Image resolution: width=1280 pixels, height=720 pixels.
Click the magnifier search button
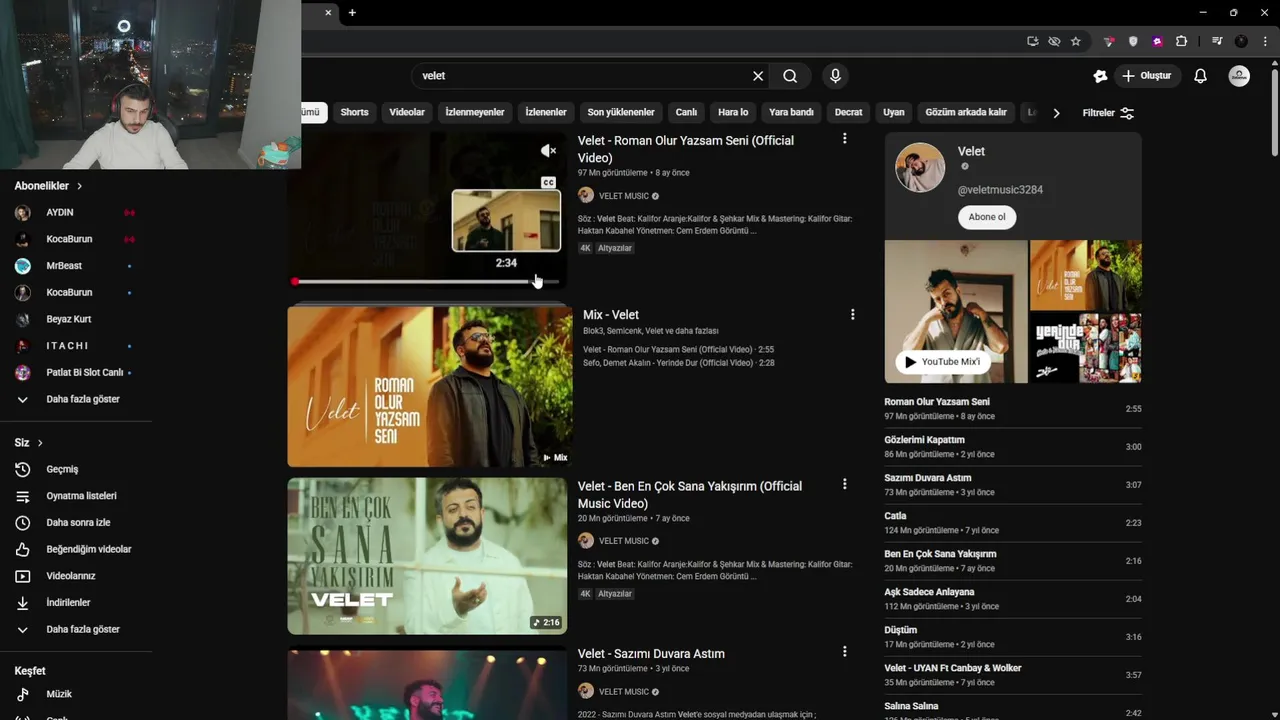pos(790,76)
